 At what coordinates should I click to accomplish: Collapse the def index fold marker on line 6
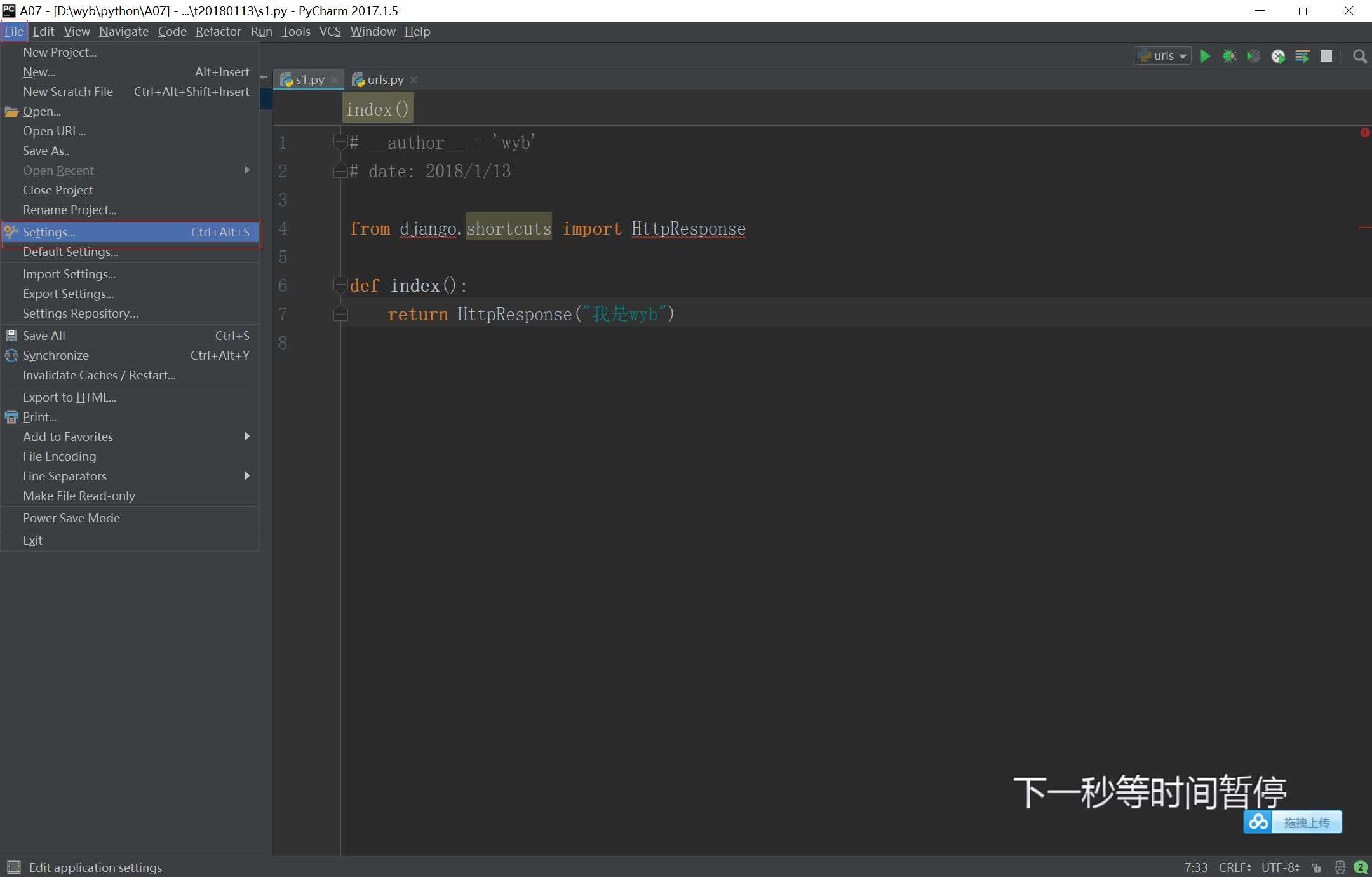340,285
